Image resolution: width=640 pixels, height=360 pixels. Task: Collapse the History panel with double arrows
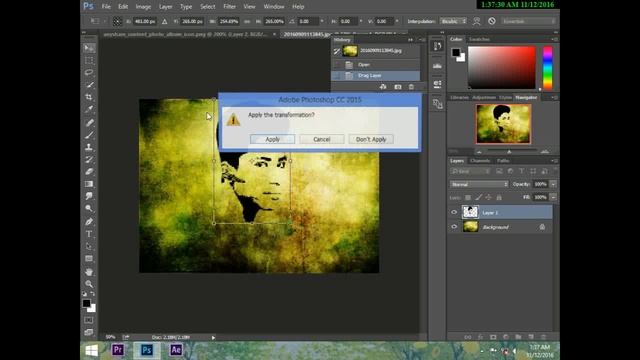411,40
